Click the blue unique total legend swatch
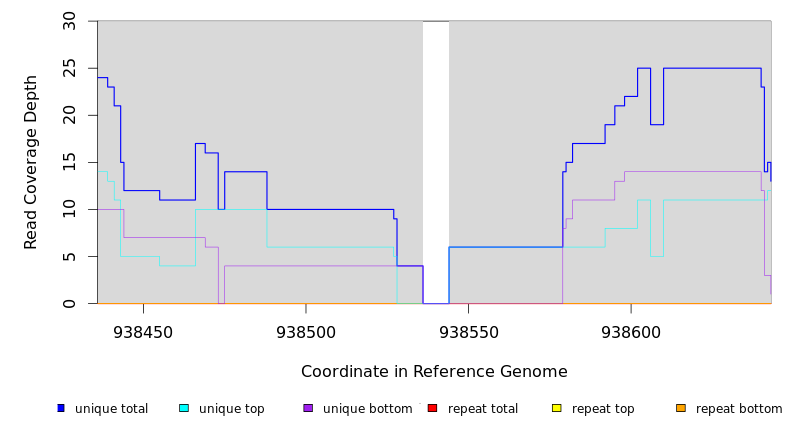Viewport: 792px width, 432px height. click(61, 408)
